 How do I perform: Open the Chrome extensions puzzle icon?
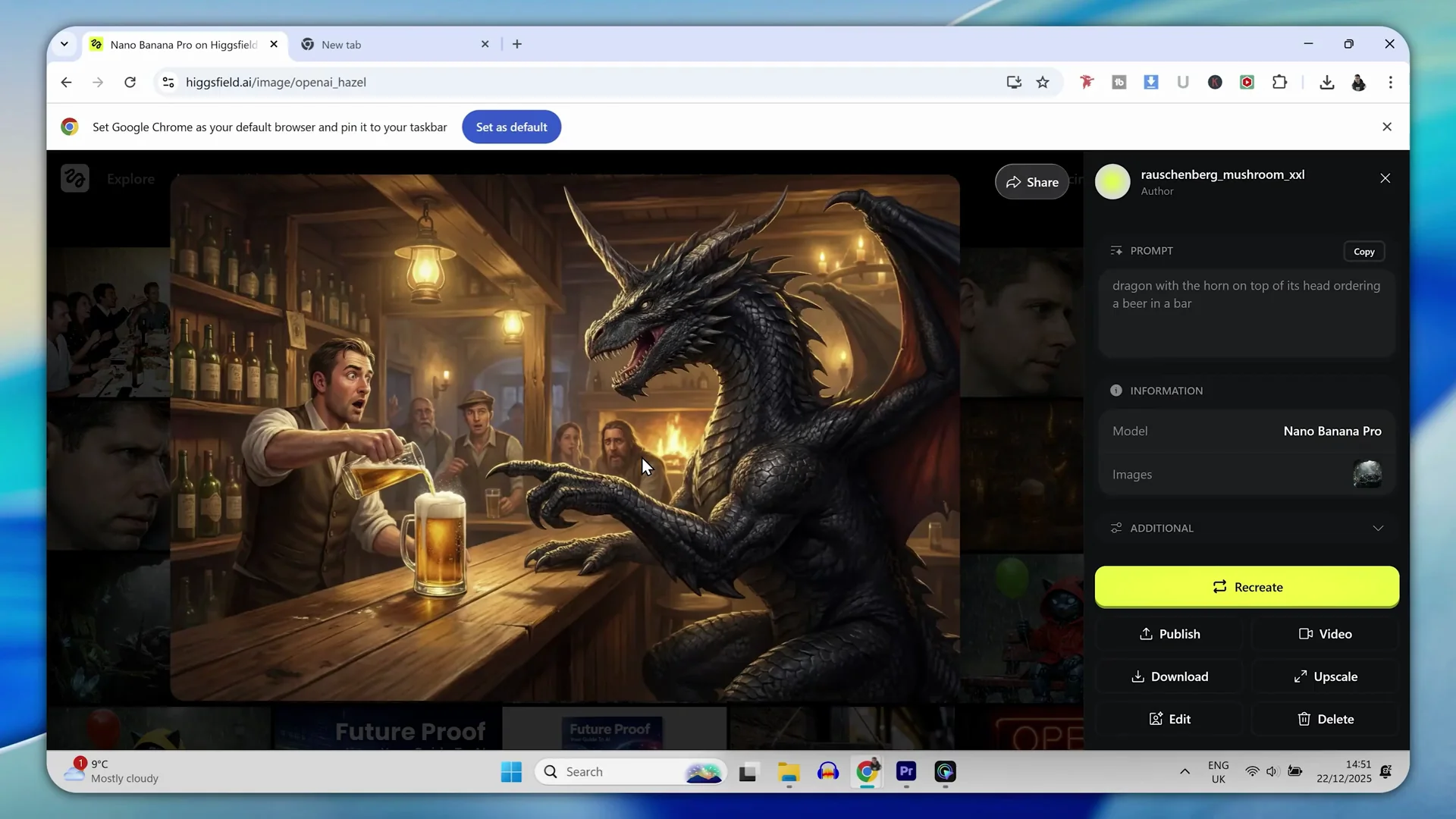click(1279, 83)
